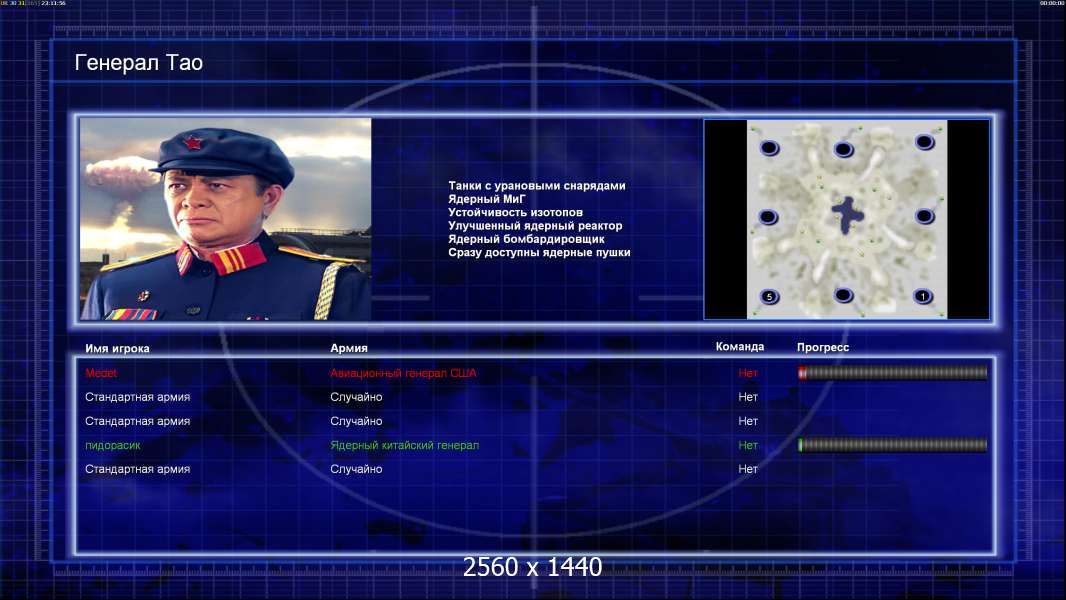The image size is (1066, 600).
Task: Select the top-left start position marker
Action: coord(769,147)
